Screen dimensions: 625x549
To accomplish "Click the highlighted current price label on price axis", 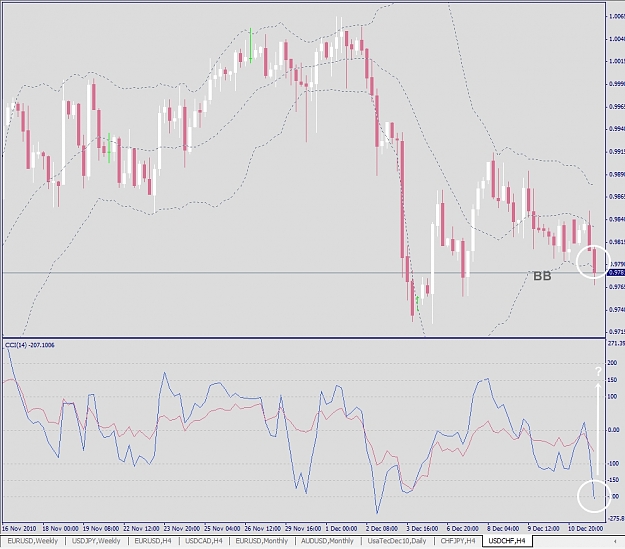I will (x=616, y=272).
